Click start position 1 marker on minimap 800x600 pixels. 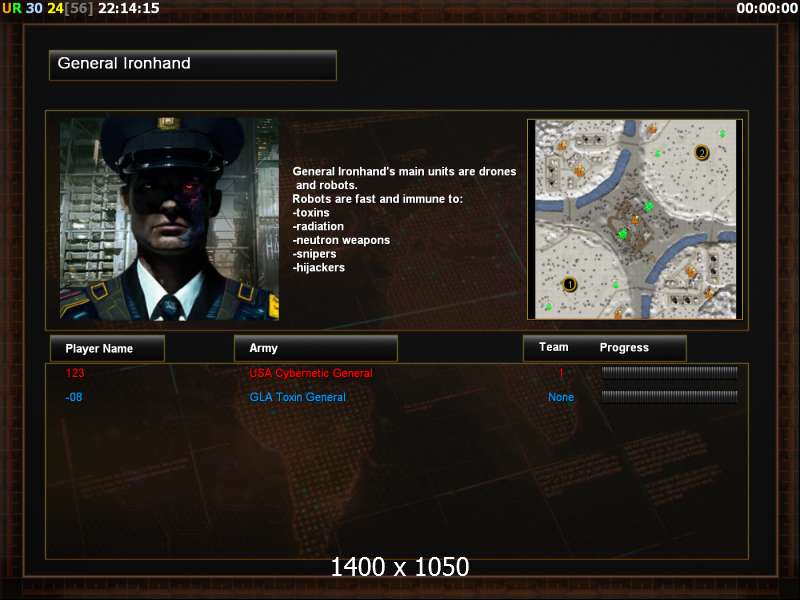(569, 284)
